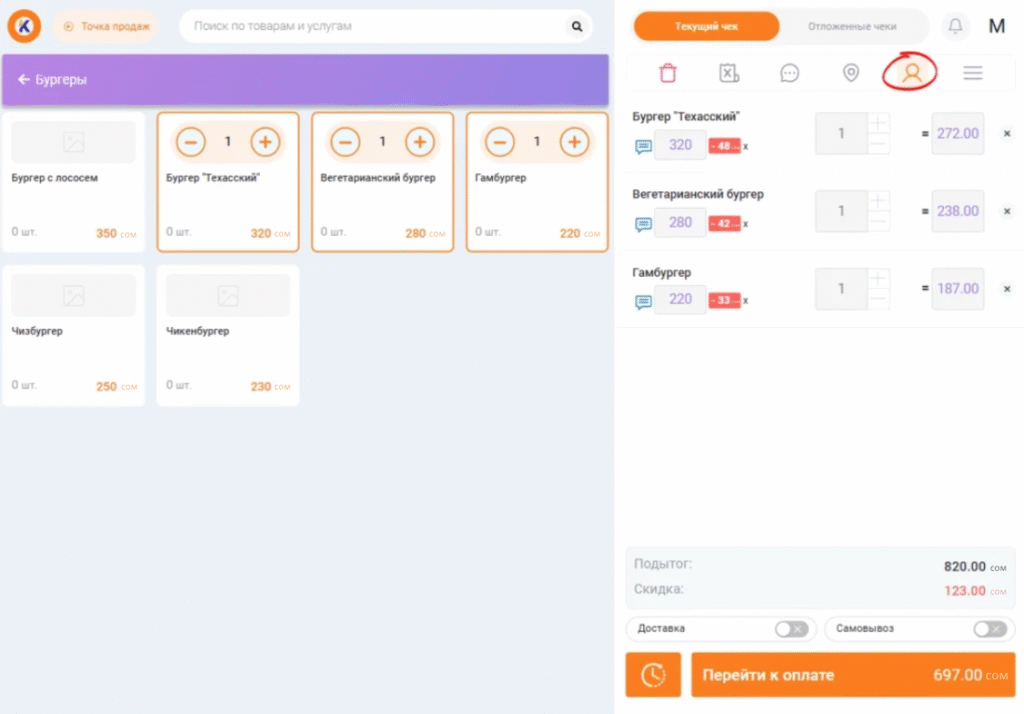Open comment icon for Гамбургер line
Screen dimensions: 1024x714
pyautogui.click(x=643, y=301)
